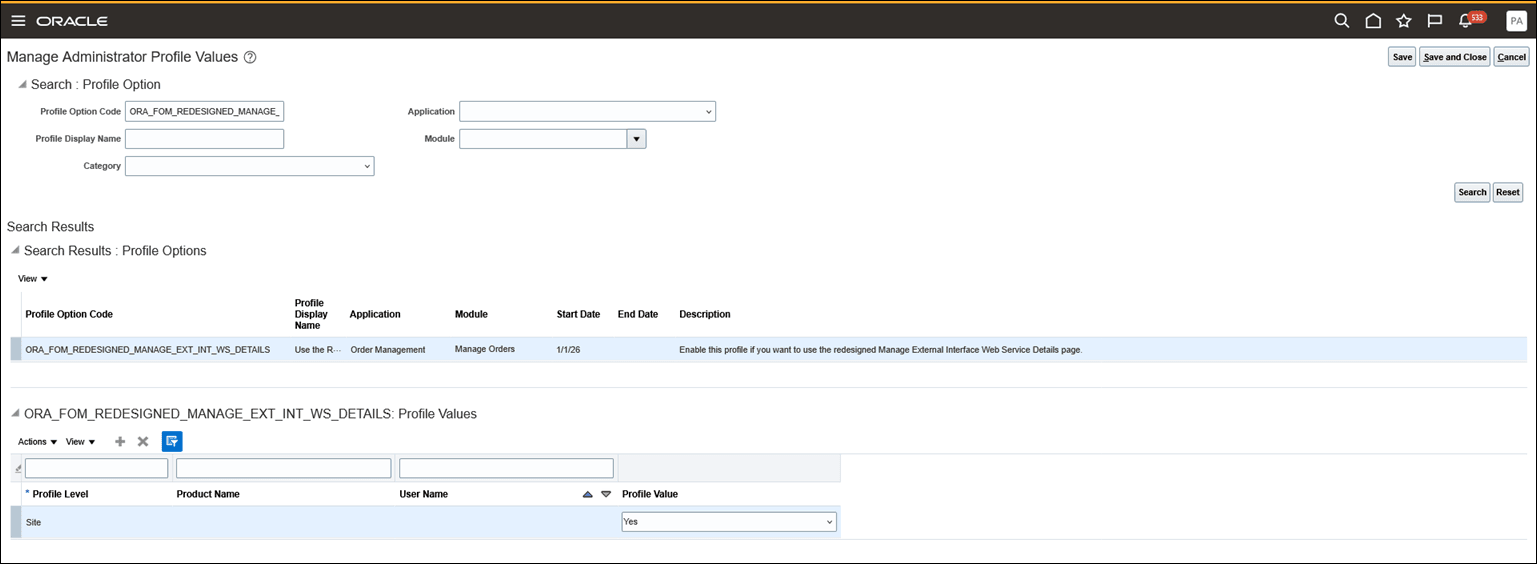
Task: Click the Product Name filter field
Action: [283, 468]
